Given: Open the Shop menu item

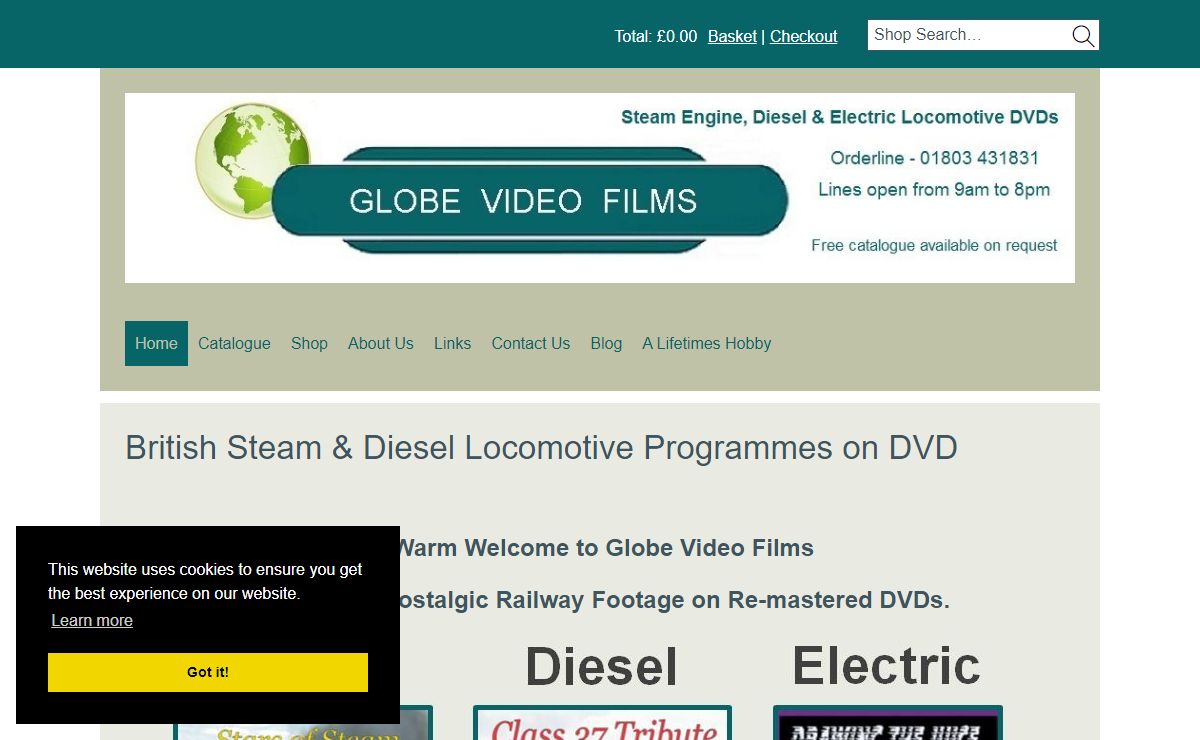Looking at the screenshot, I should point(309,343).
